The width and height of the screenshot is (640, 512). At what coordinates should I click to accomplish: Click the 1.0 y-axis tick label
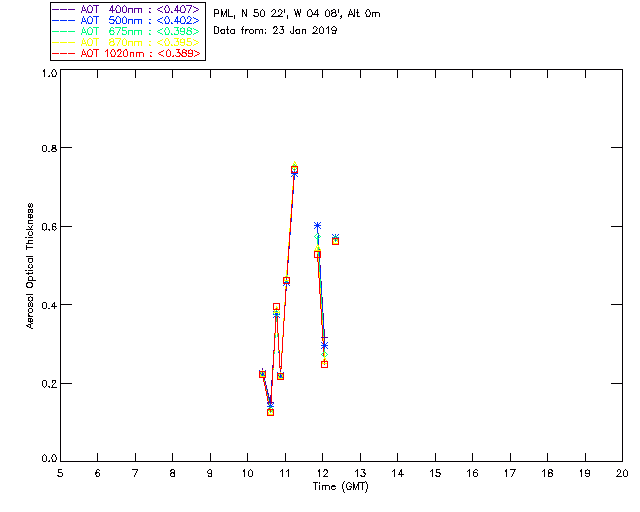coord(49,73)
